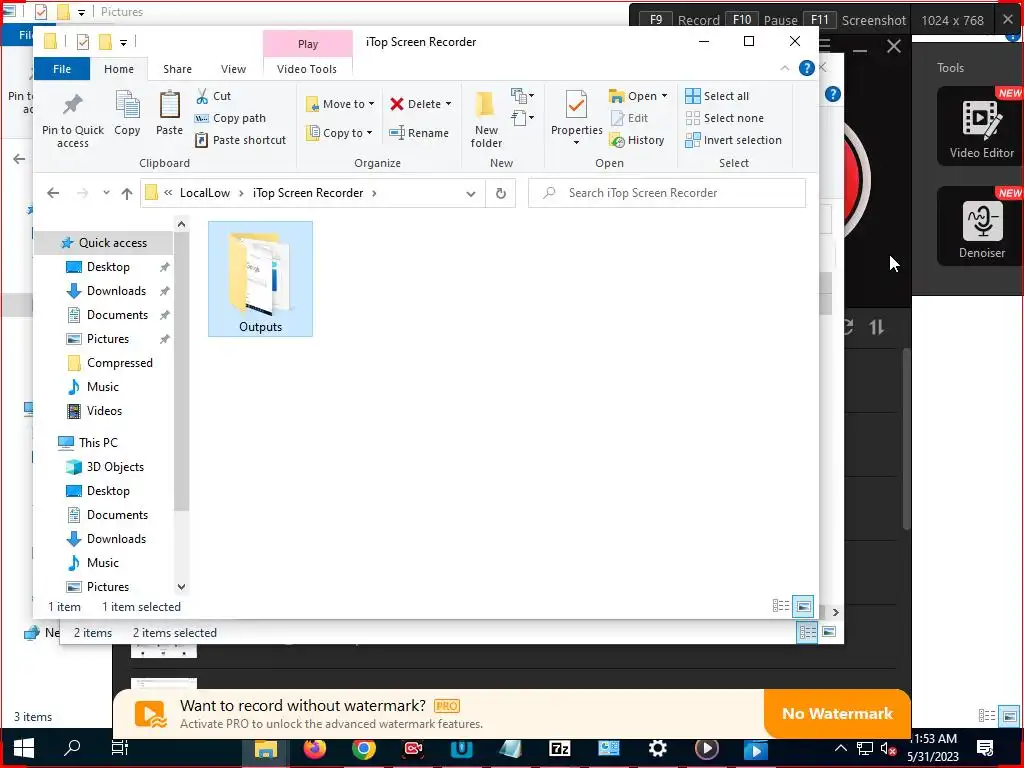Open Firefox from the taskbar

(x=314, y=748)
